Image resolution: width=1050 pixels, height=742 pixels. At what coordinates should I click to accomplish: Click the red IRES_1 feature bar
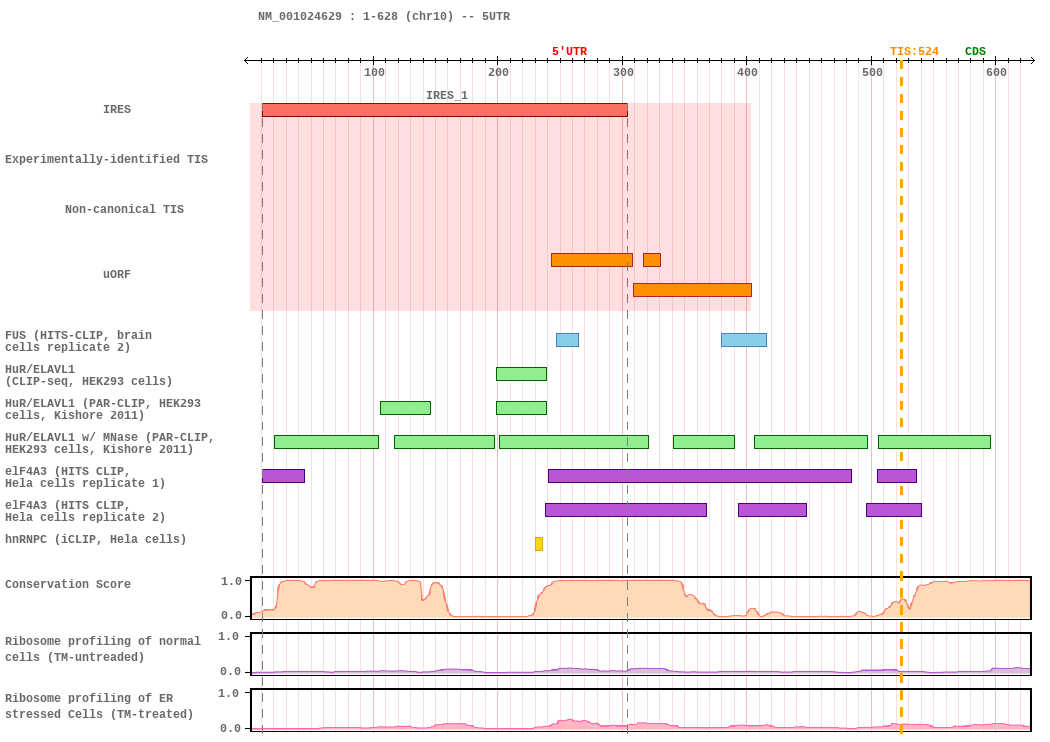coord(445,110)
